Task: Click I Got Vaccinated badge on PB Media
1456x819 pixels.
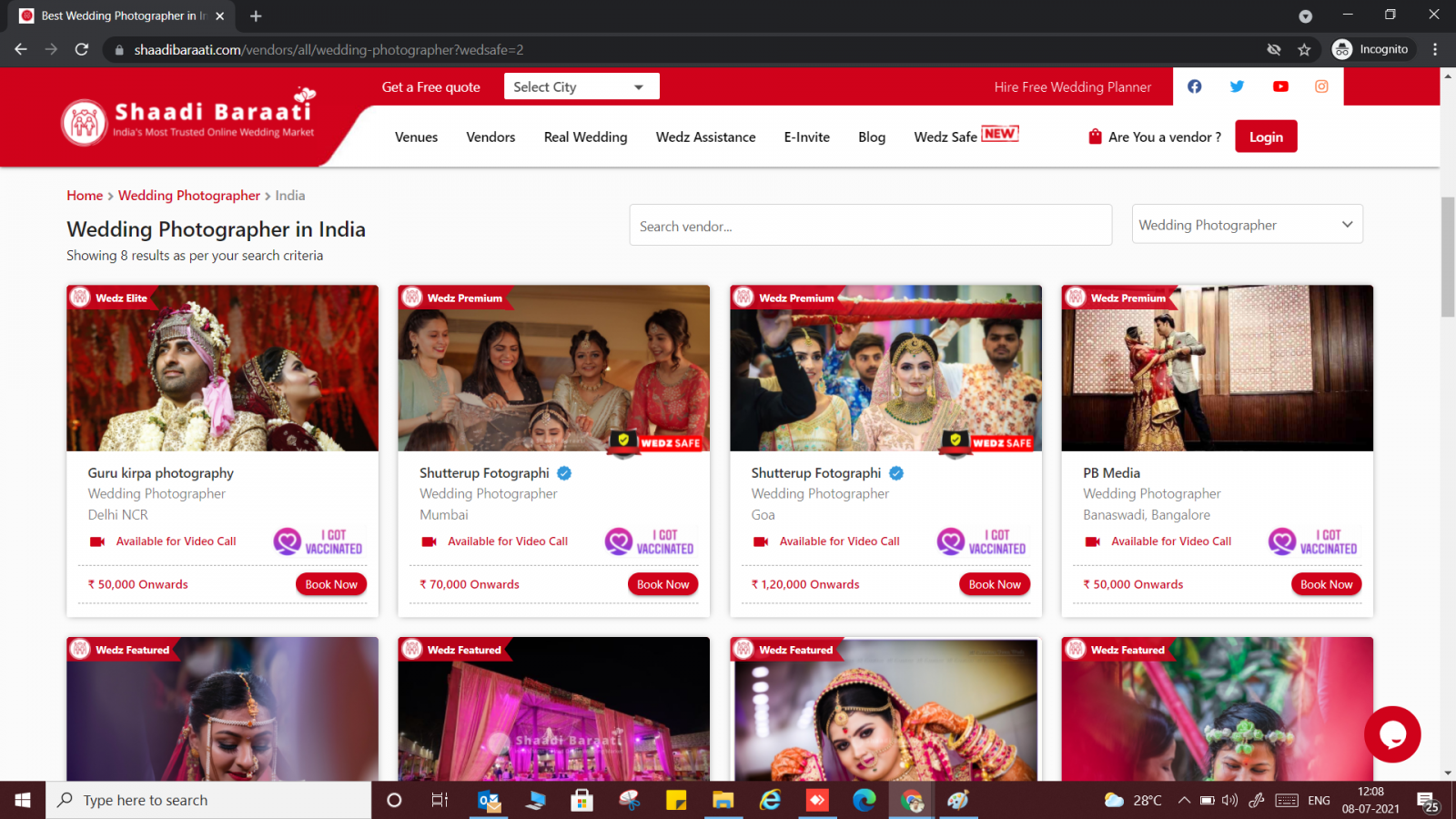Action: (x=1313, y=541)
